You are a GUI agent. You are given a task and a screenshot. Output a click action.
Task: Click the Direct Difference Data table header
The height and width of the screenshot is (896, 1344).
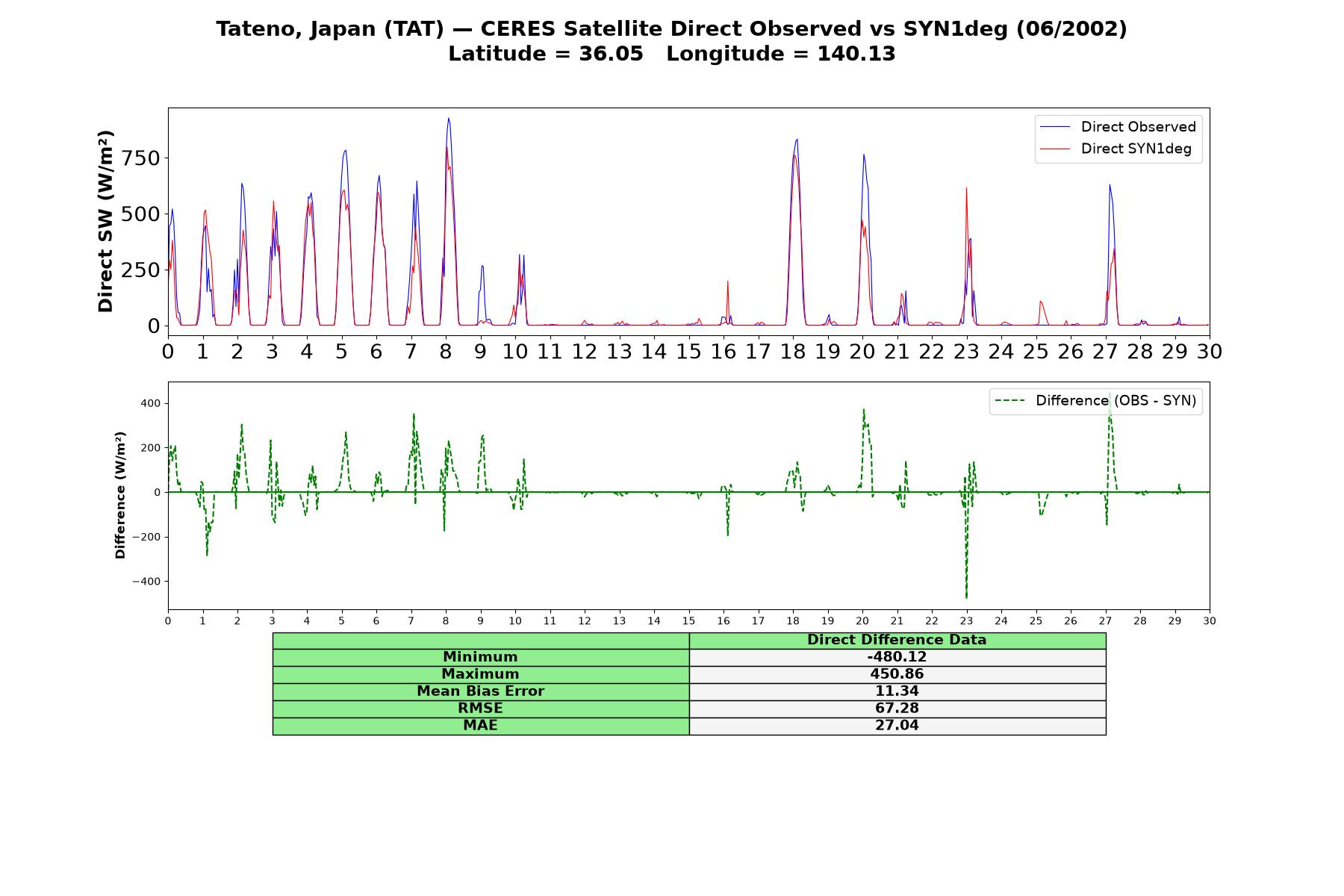(x=897, y=640)
